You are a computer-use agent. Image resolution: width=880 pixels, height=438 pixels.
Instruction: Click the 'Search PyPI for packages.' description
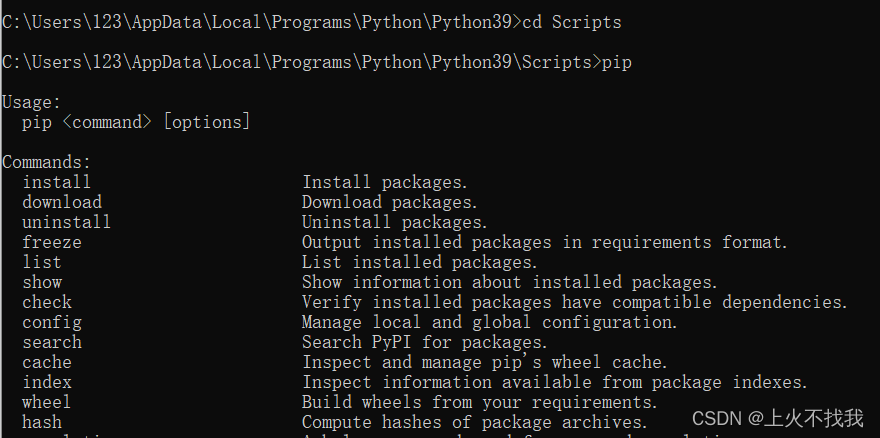click(425, 343)
